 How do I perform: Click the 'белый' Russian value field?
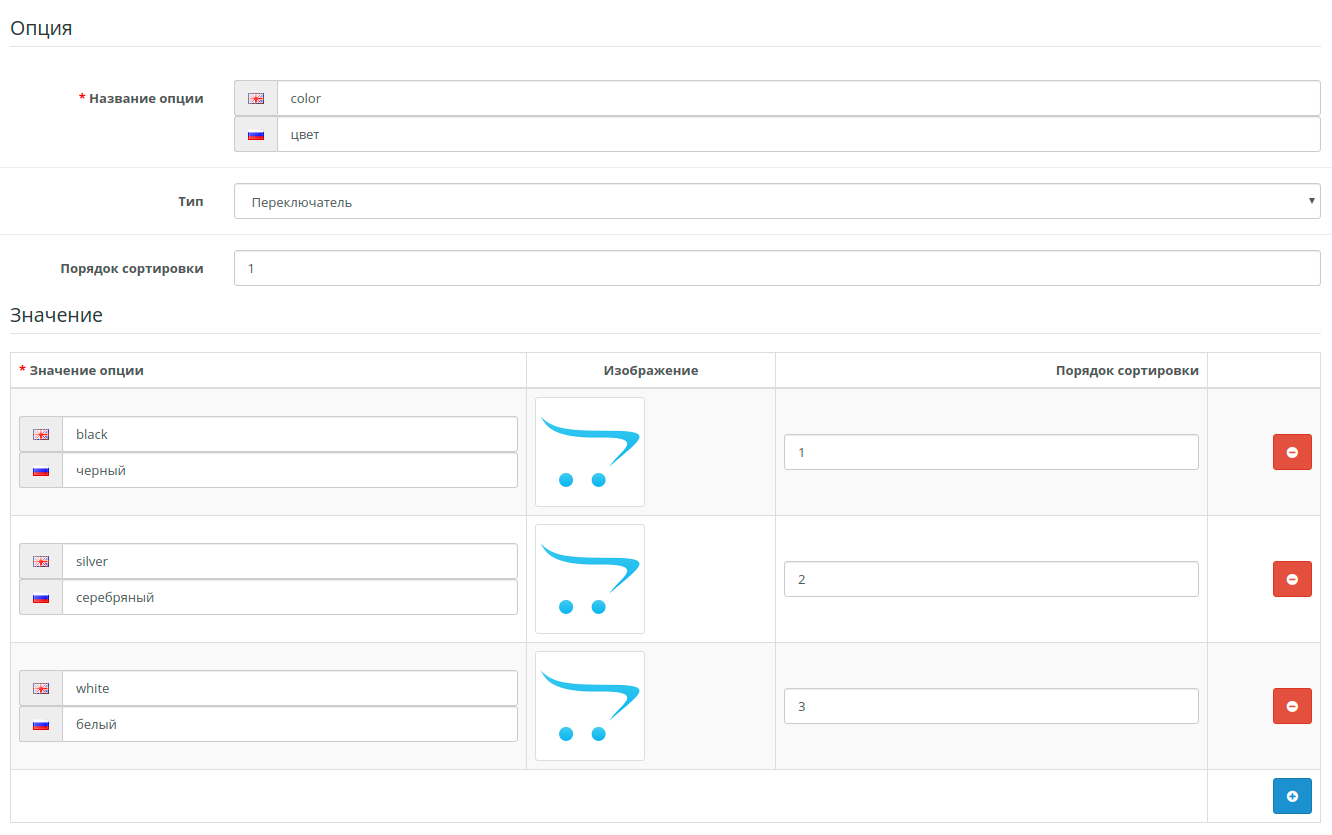click(289, 724)
